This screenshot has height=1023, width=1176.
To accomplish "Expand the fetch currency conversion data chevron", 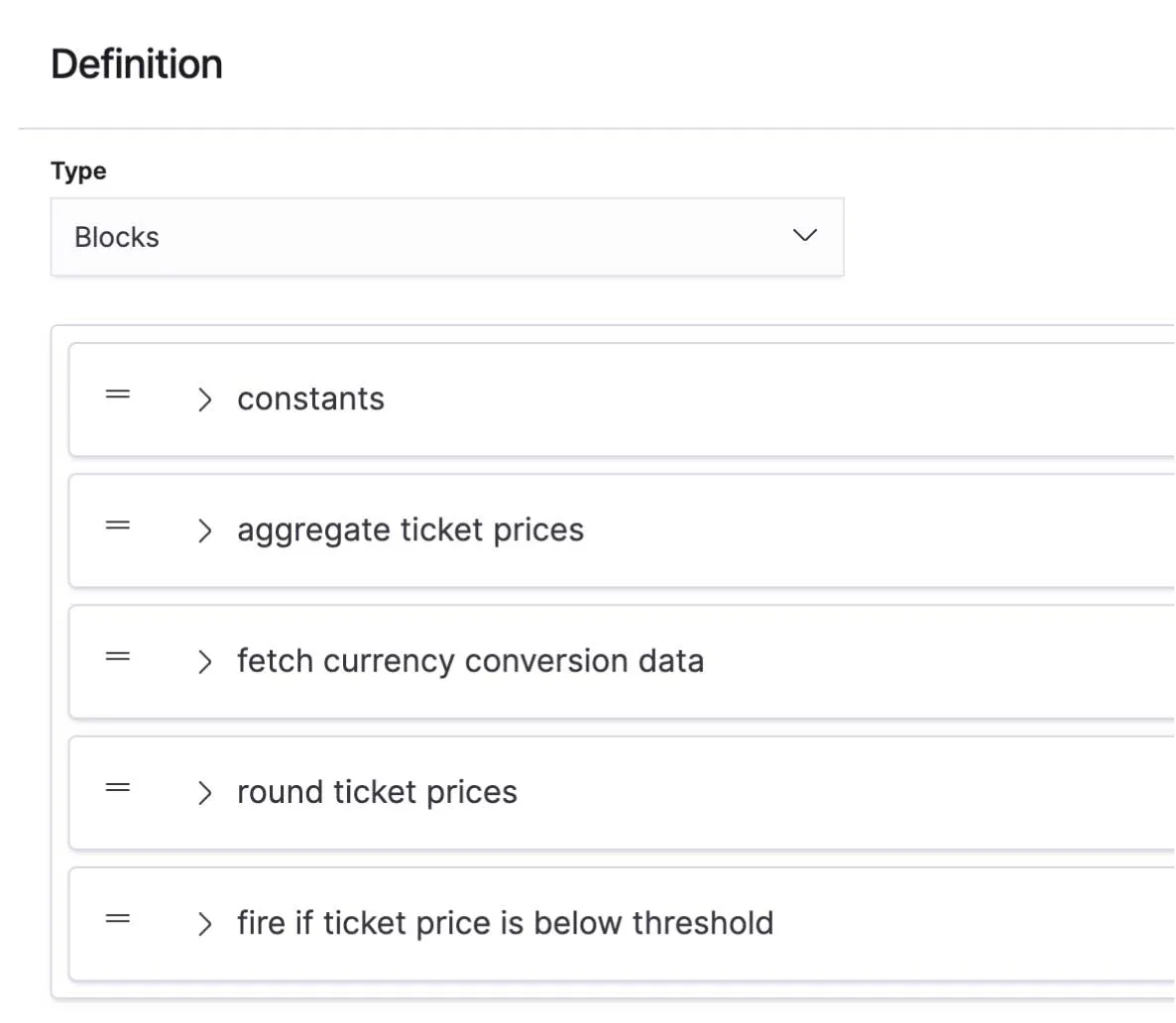I will pyautogui.click(x=204, y=661).
